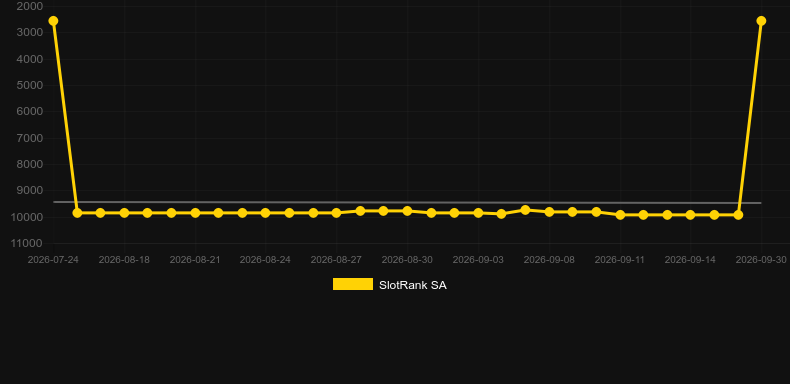Viewport: 790px width, 384px height.
Task: Select the data point at 2026-09-30
Action: [x=761, y=21]
